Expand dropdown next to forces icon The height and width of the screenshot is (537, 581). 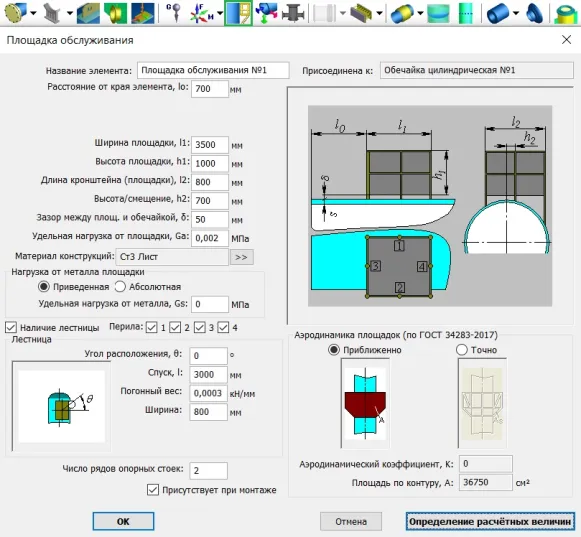(x=220, y=13)
